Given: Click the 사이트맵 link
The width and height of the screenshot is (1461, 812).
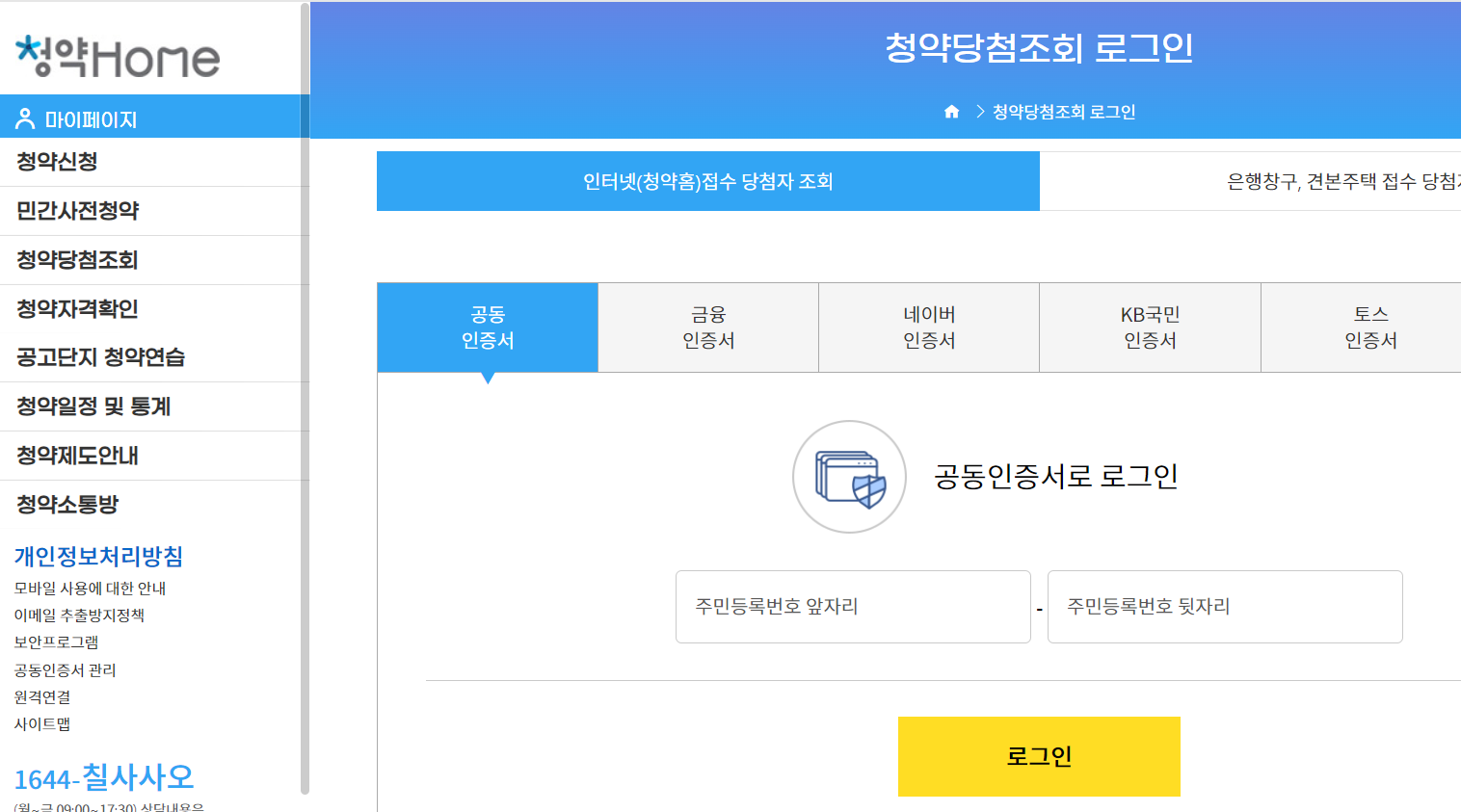Looking at the screenshot, I should [42, 723].
